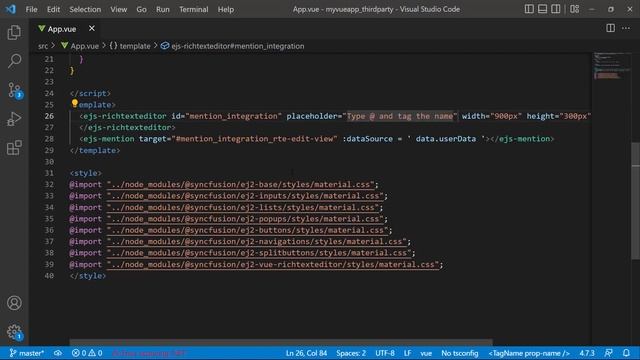Click the minimap code overview
The height and width of the screenshot is (360, 640).
tap(611, 65)
